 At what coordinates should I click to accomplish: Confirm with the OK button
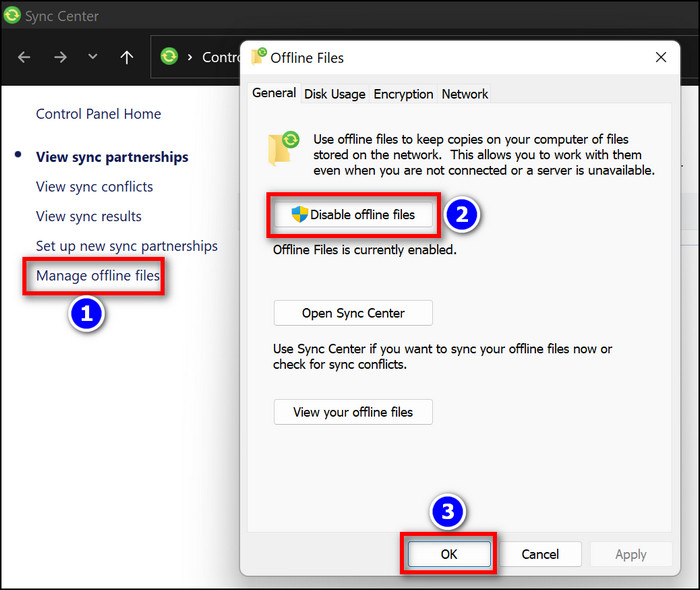pos(449,554)
